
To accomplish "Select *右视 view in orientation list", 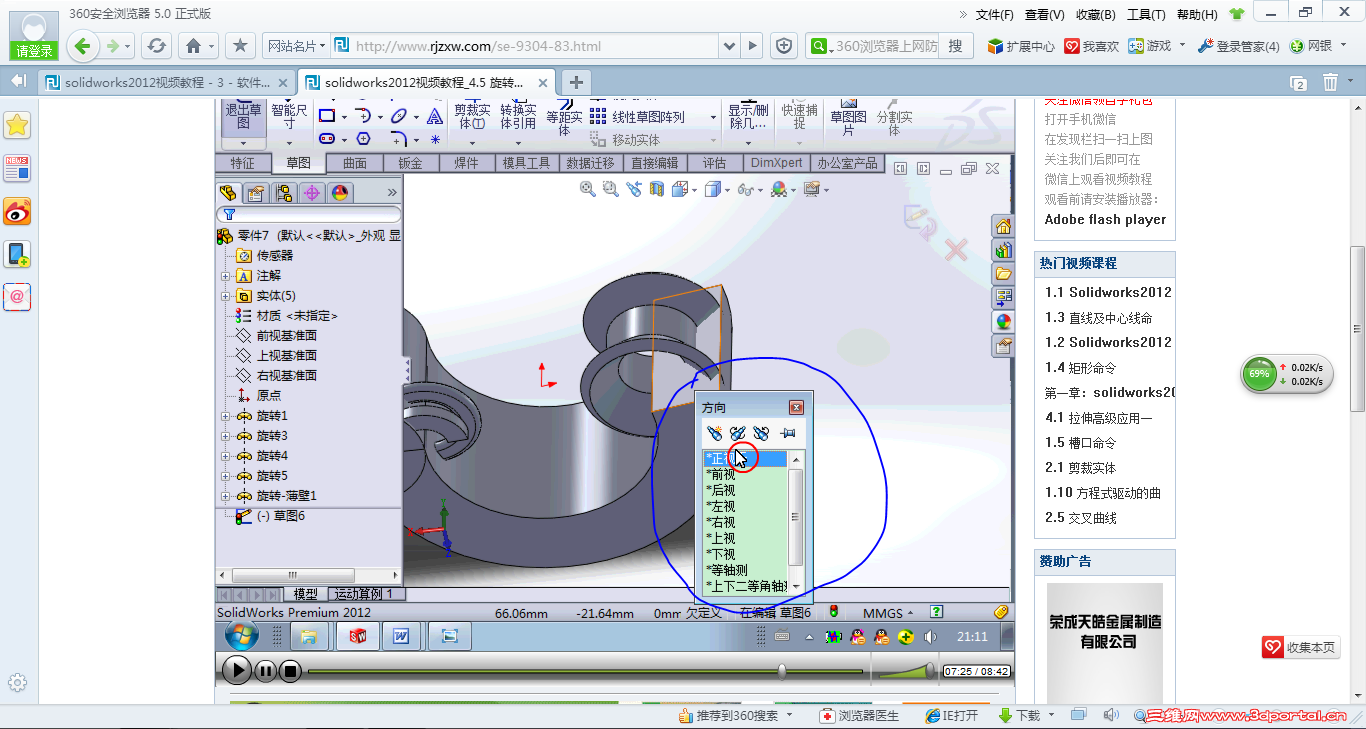I will [721, 522].
